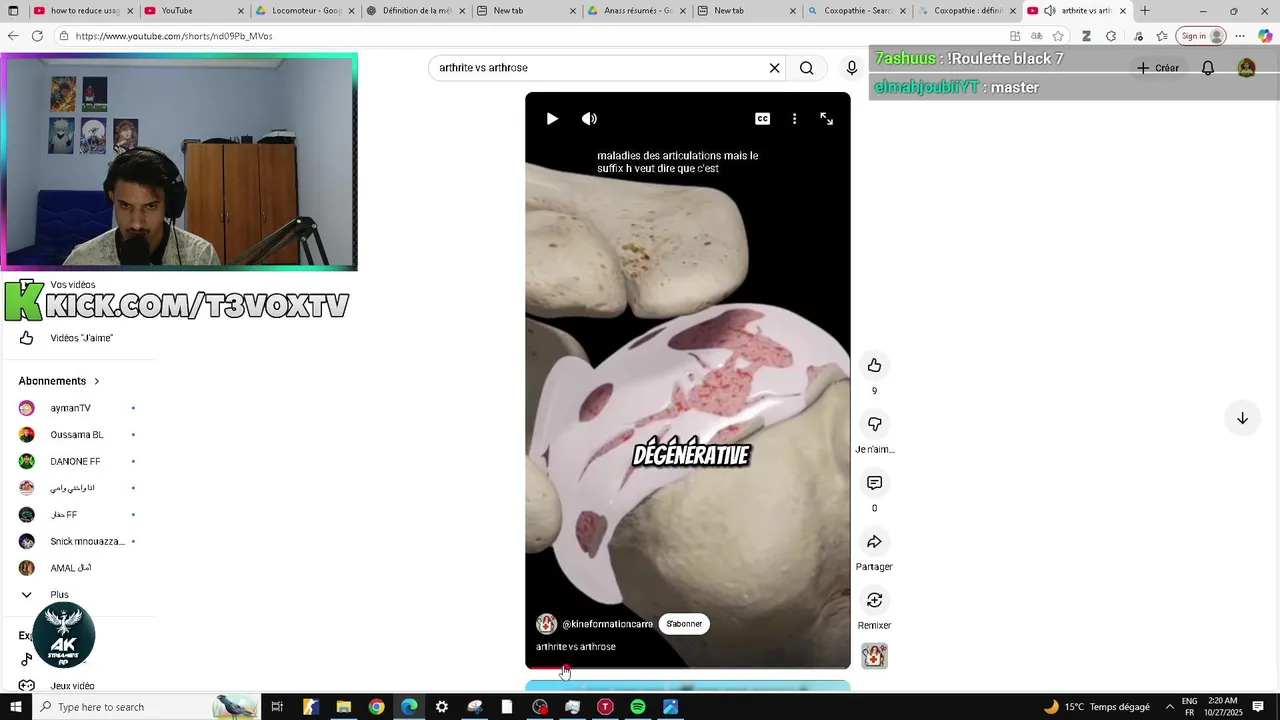
Task: Open the Créer create menu
Action: click(1158, 68)
